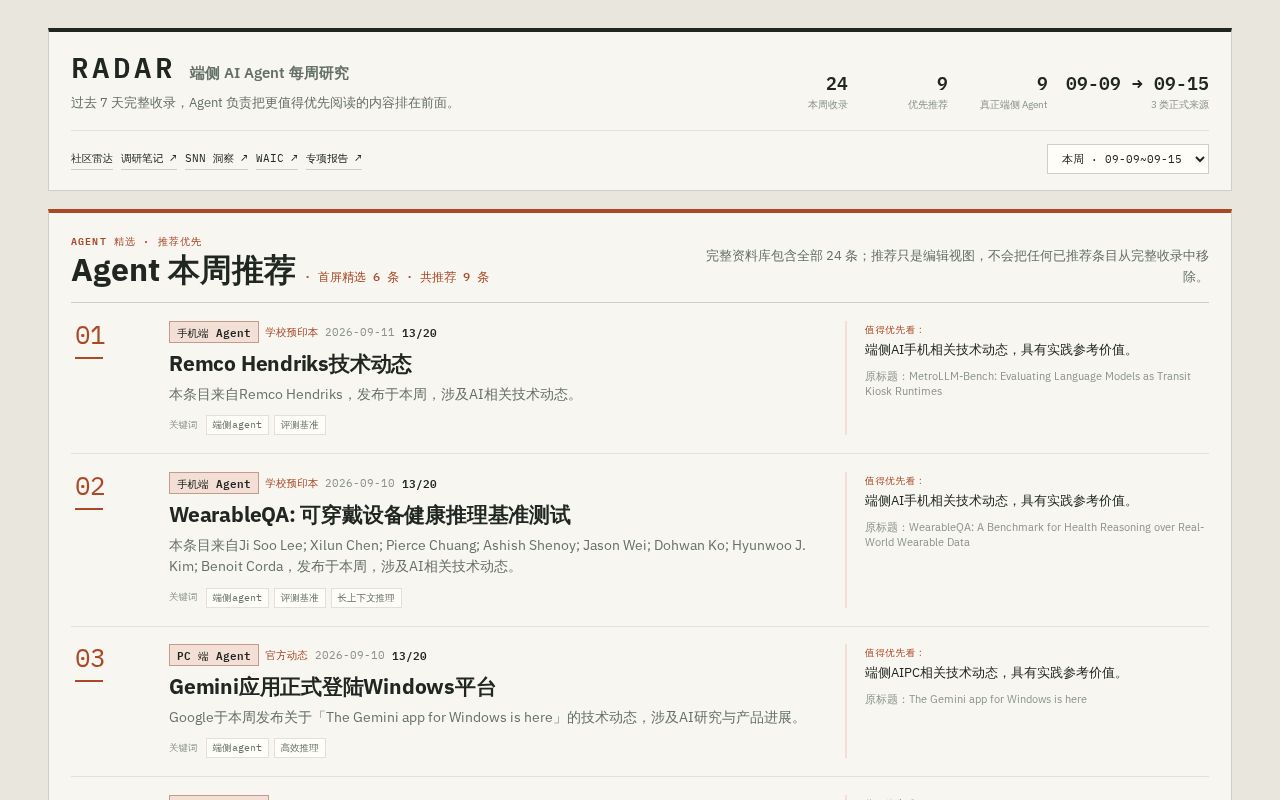The width and height of the screenshot is (1280, 800).
Task: Click 原标题:The Gemini app for Windows is here
Action: [x=976, y=699]
